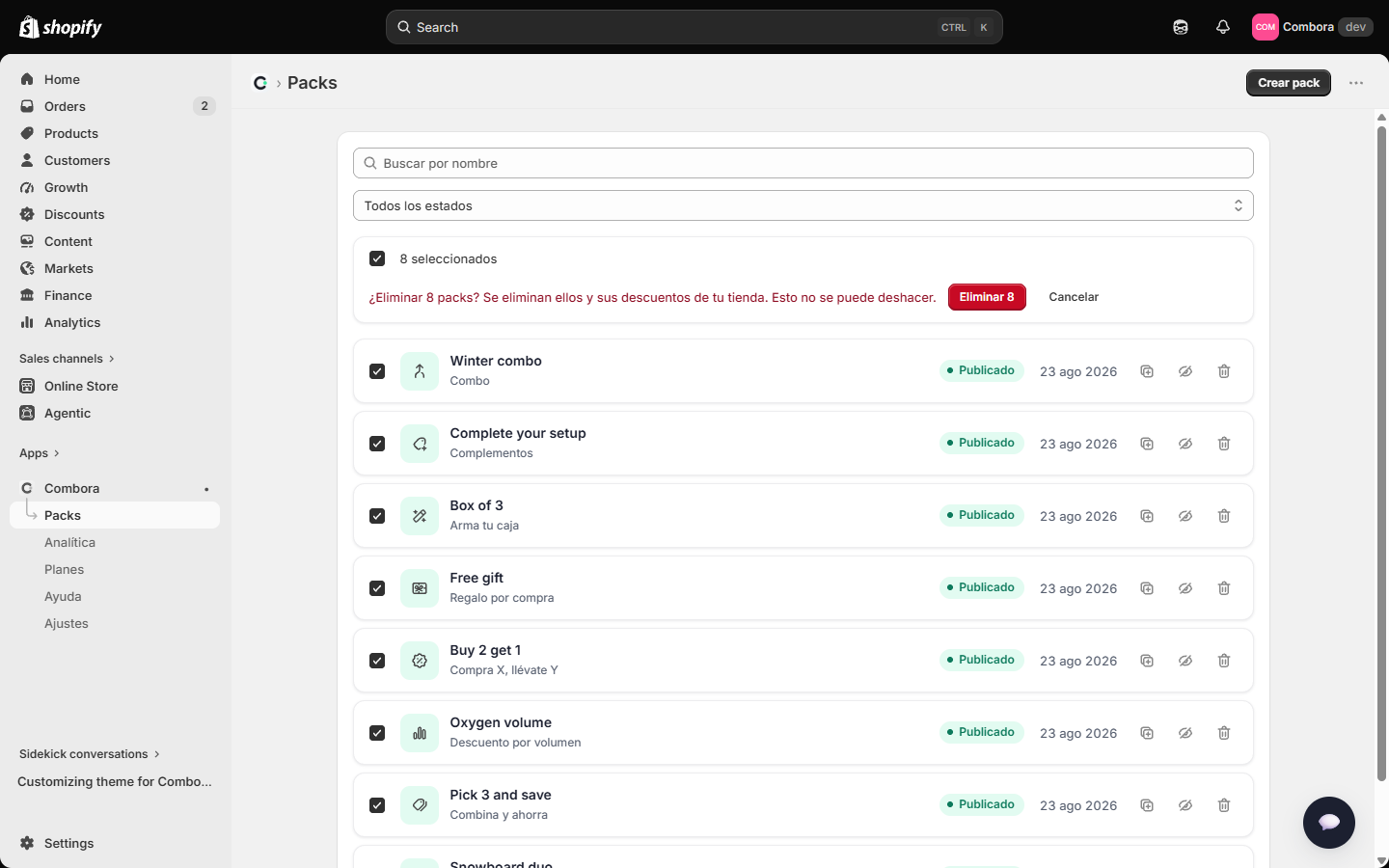This screenshot has height=868, width=1389.
Task: Open the chat support bubble
Action: [1329, 823]
